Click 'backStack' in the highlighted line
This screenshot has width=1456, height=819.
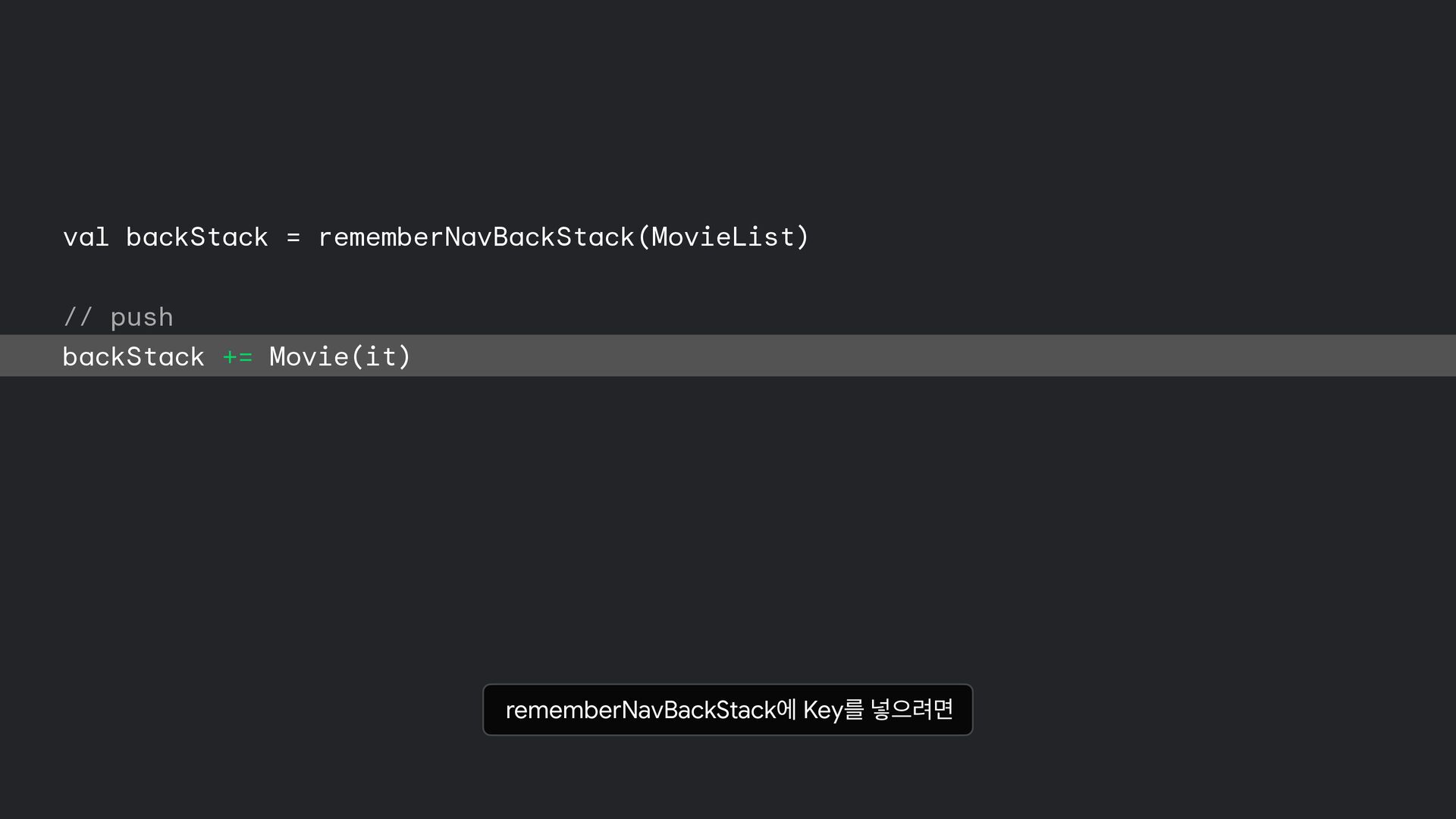(133, 356)
